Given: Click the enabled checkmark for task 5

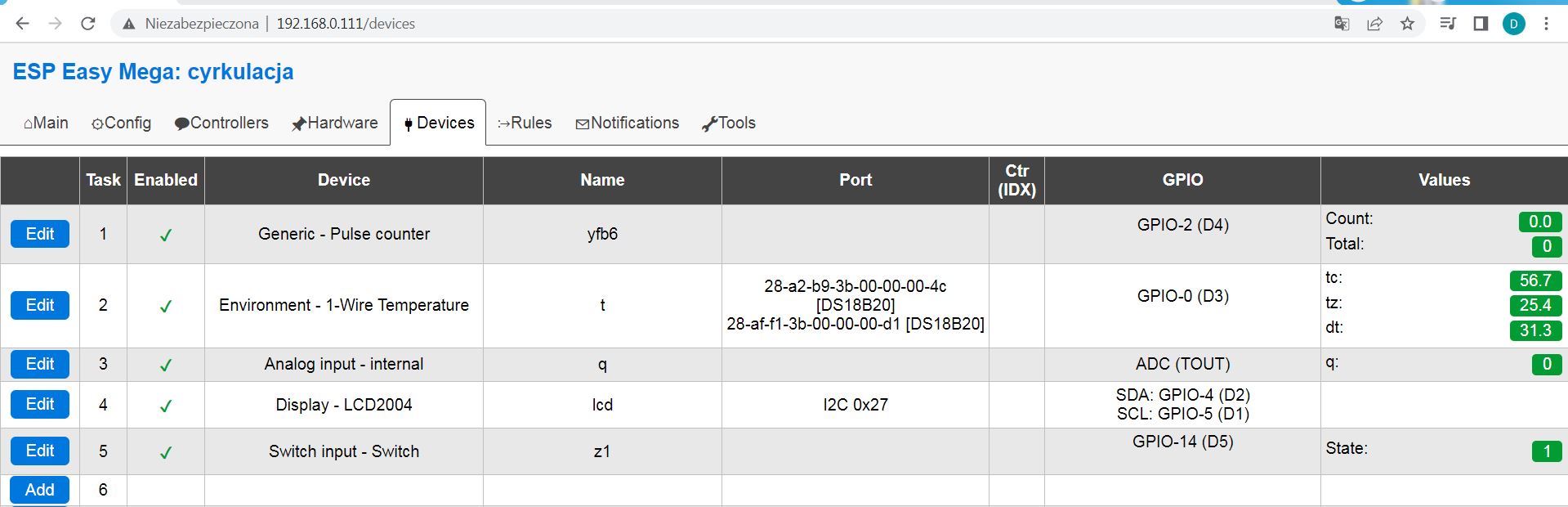Looking at the screenshot, I should pyautogui.click(x=166, y=452).
